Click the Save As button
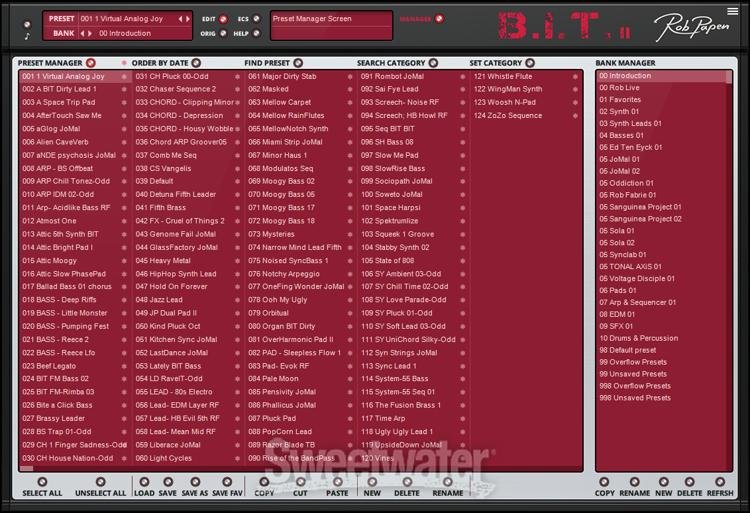 (195, 482)
